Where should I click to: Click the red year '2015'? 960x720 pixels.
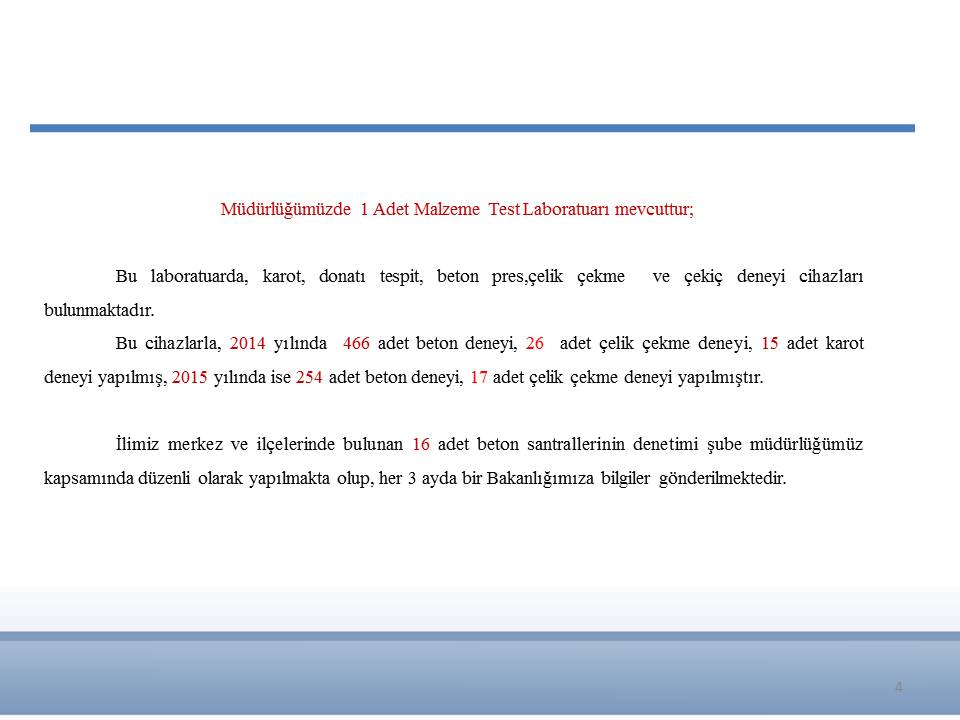pos(190,377)
